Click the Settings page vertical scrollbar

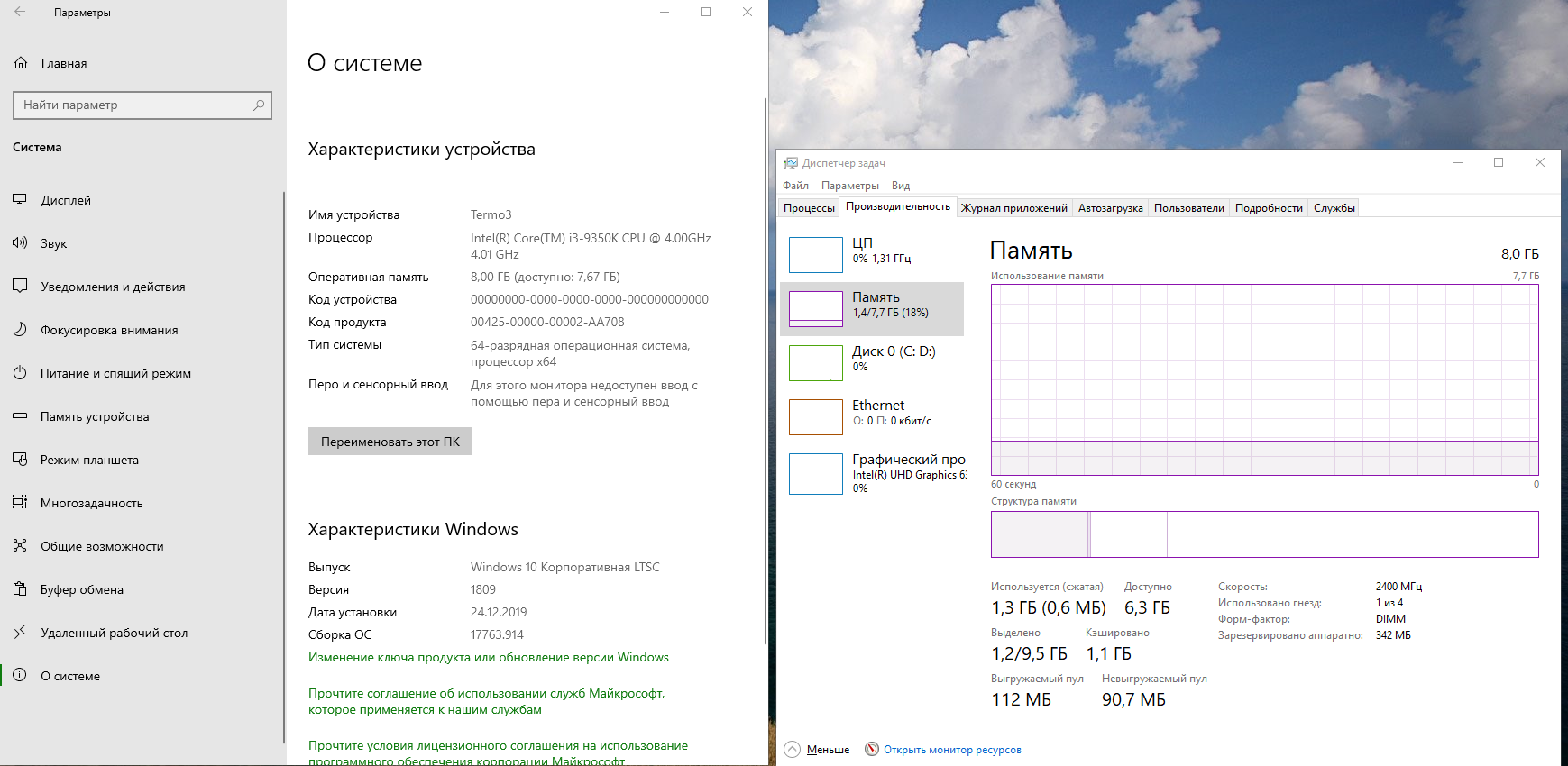(765, 369)
